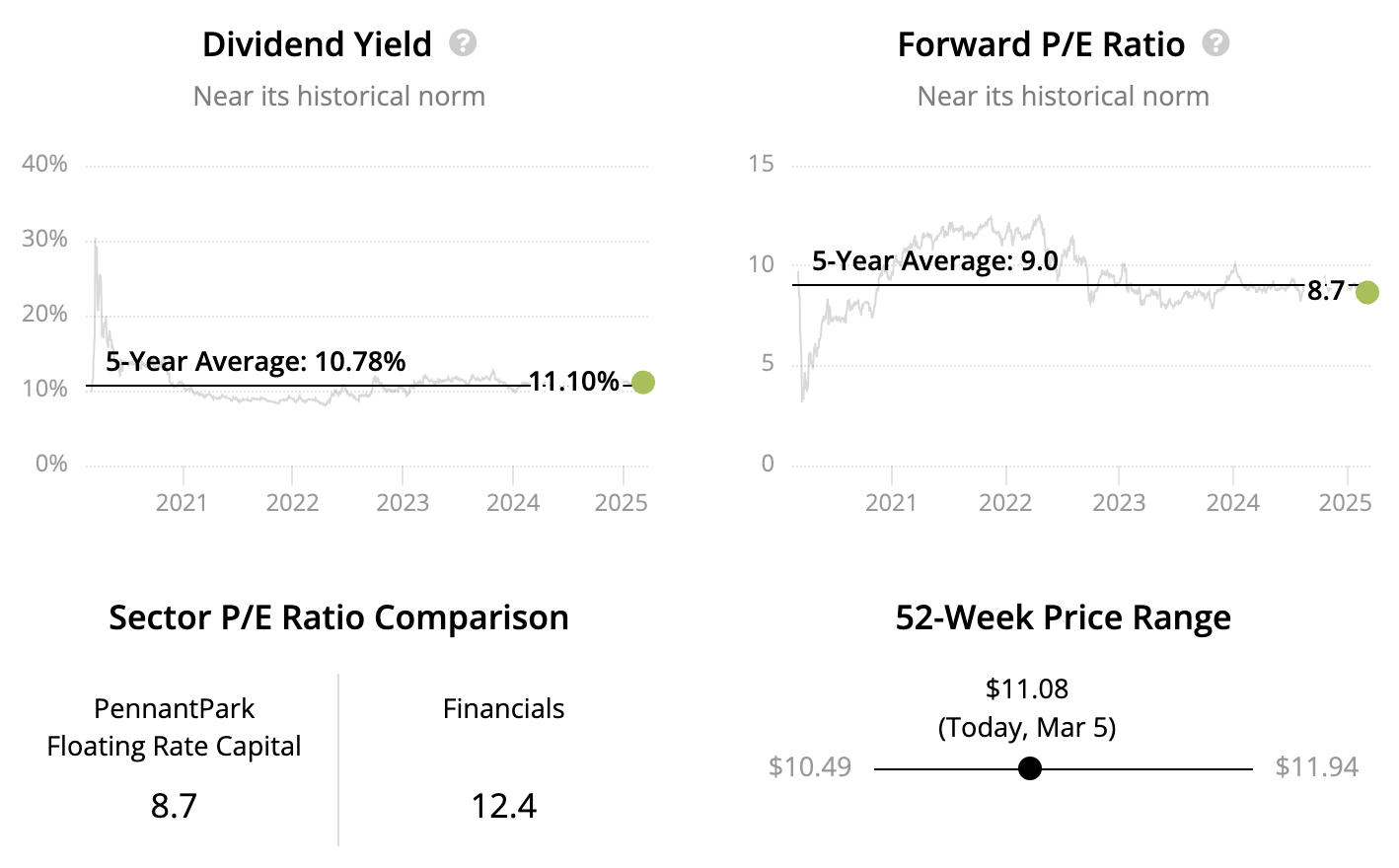This screenshot has width=1399, height=868.
Task: Click the Dividend Yield chart title
Action: pos(317,44)
